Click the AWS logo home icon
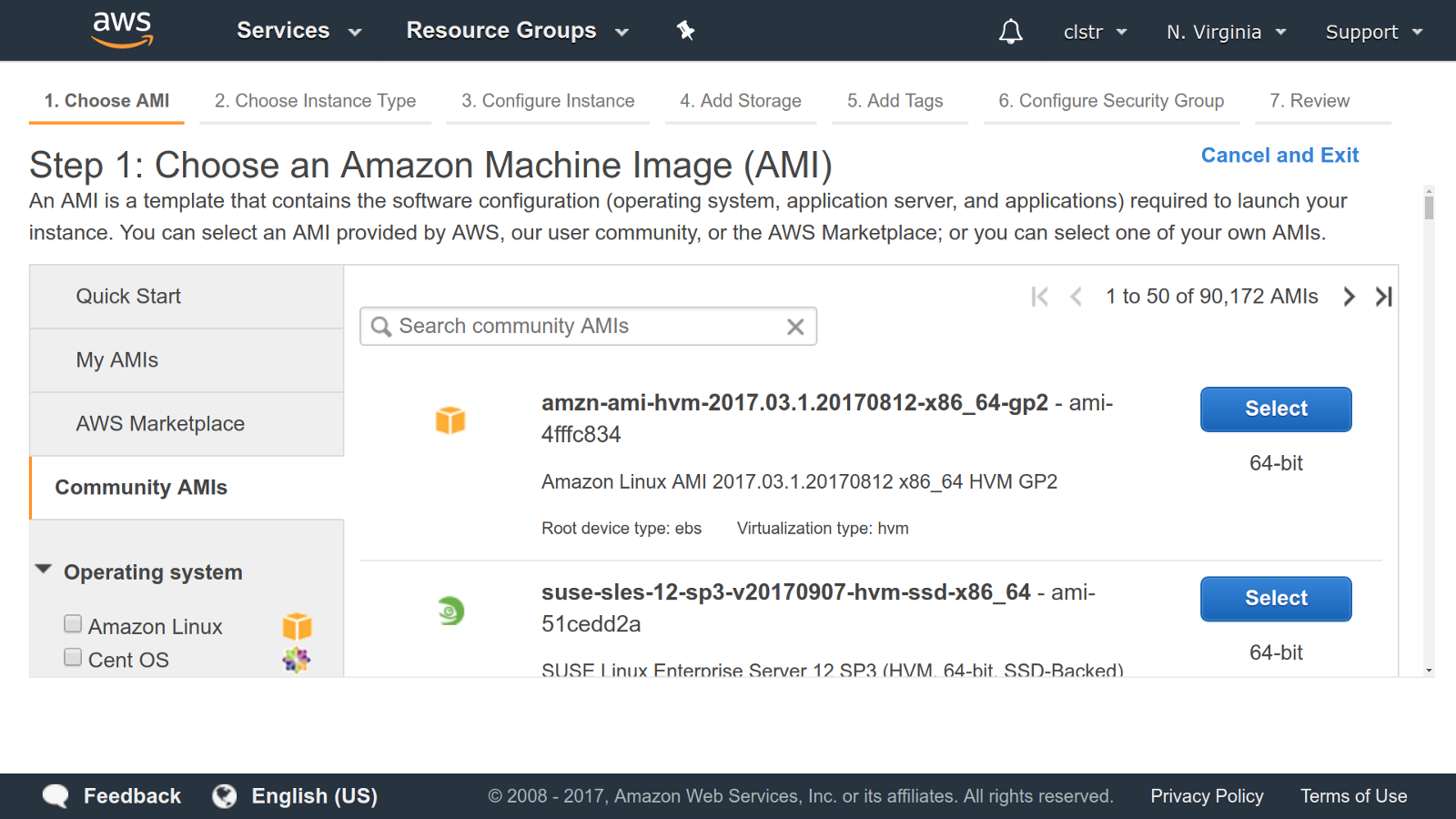 (123, 30)
